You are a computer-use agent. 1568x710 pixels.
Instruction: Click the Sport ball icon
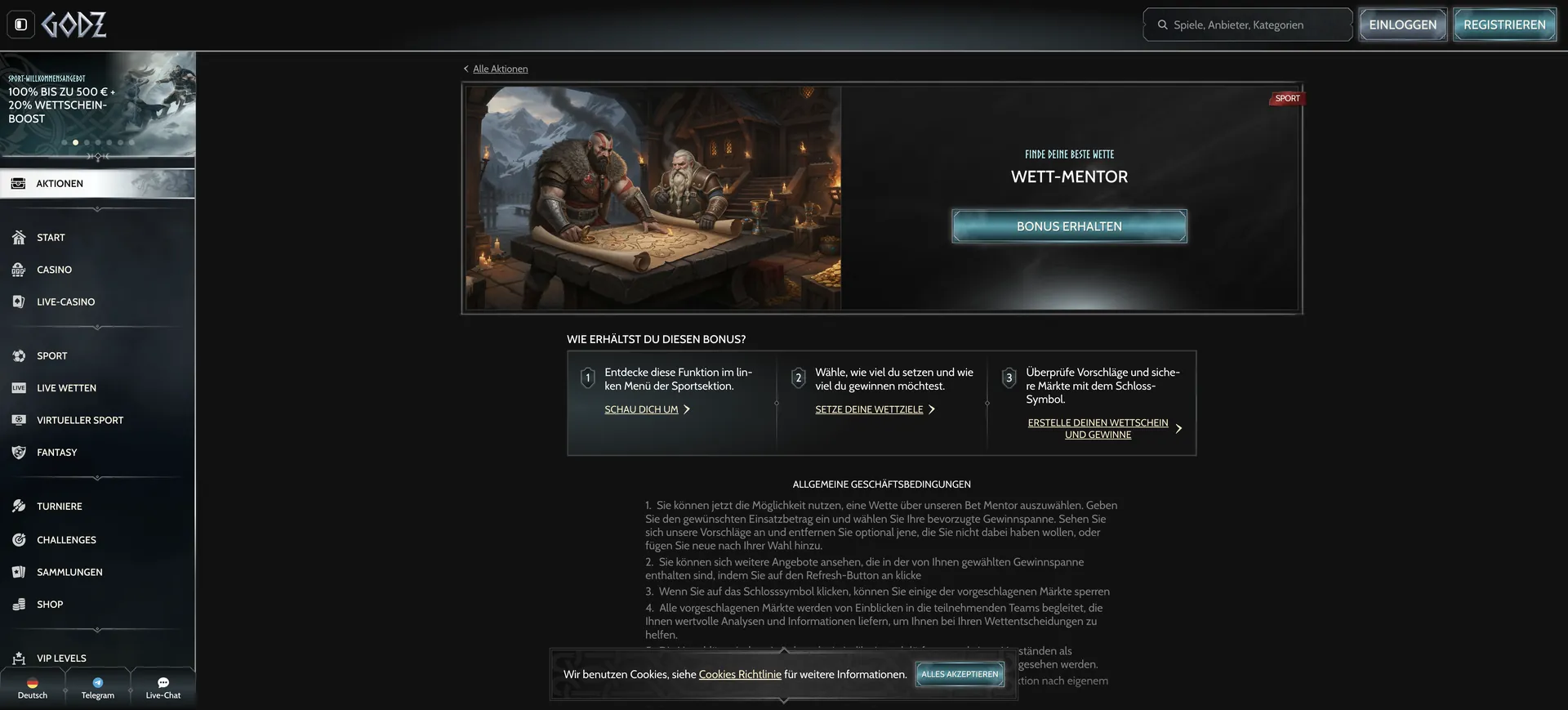click(x=19, y=356)
